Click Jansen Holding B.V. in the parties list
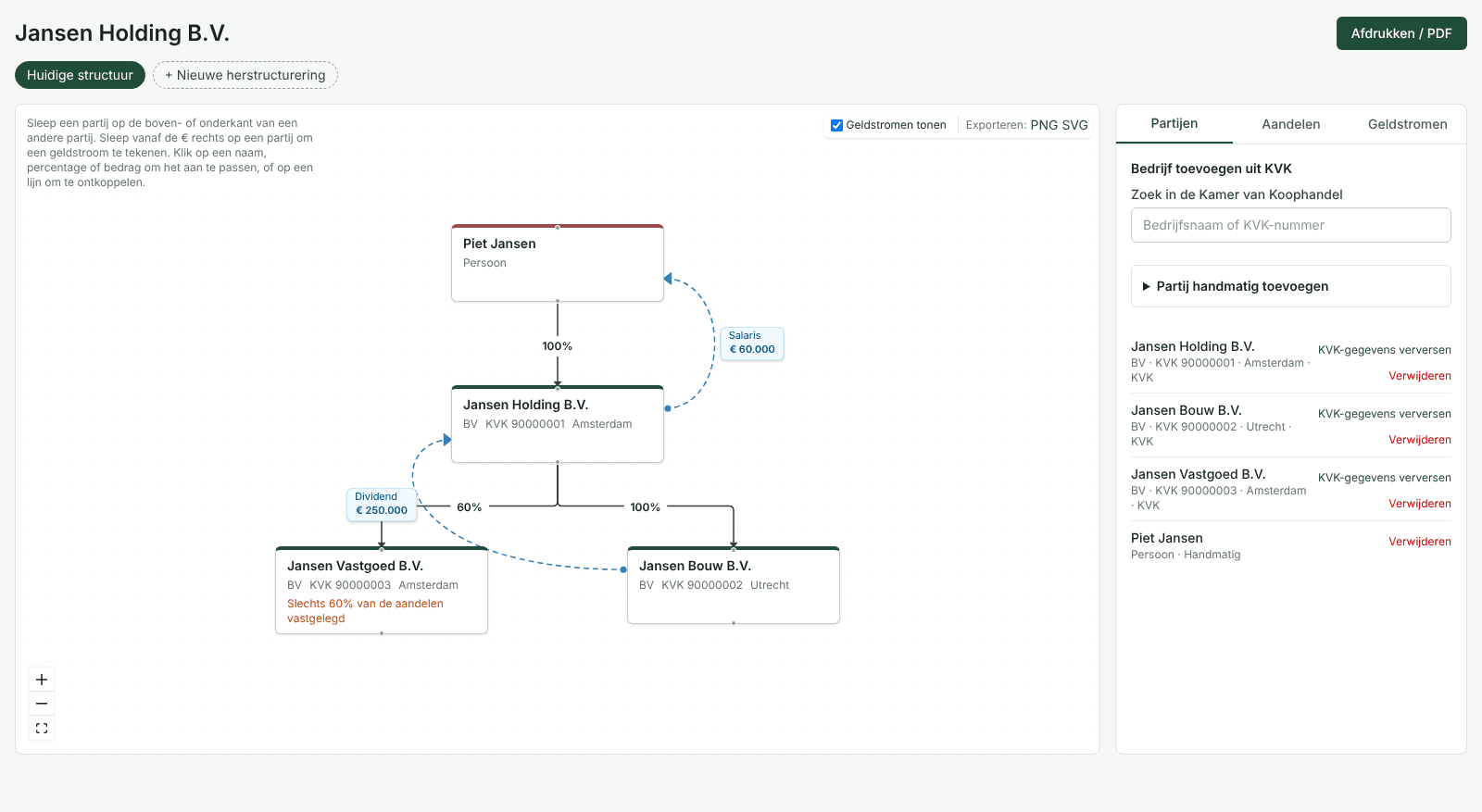 (1193, 346)
